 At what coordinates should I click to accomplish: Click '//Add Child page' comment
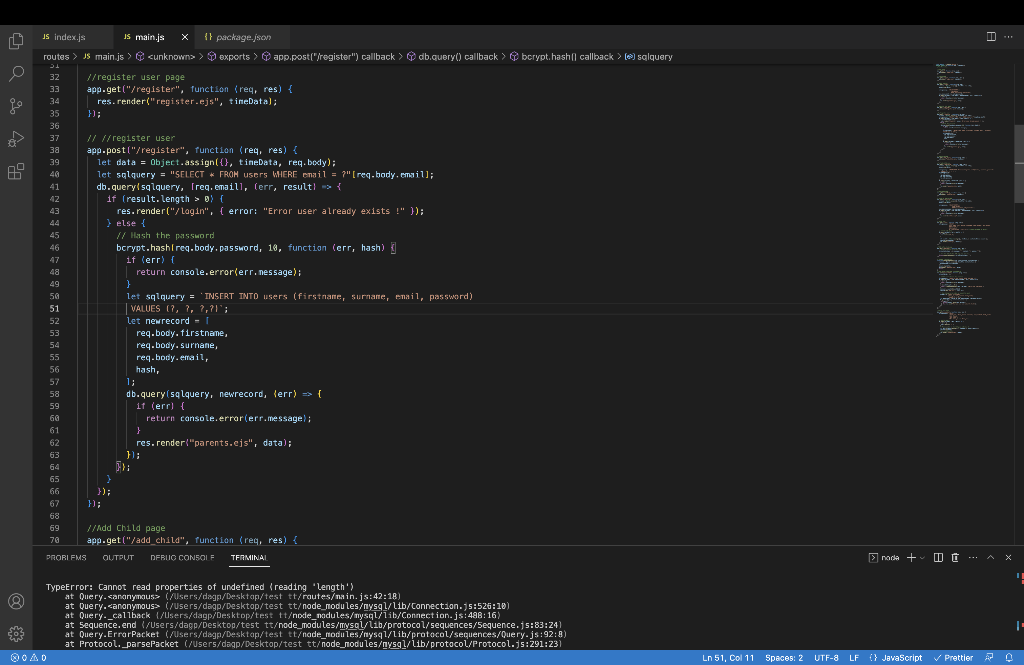(126, 528)
